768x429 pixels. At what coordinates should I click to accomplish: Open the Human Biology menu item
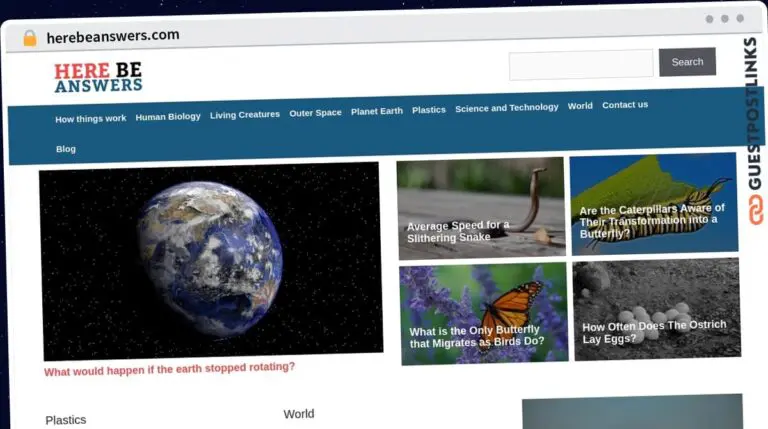coord(168,117)
